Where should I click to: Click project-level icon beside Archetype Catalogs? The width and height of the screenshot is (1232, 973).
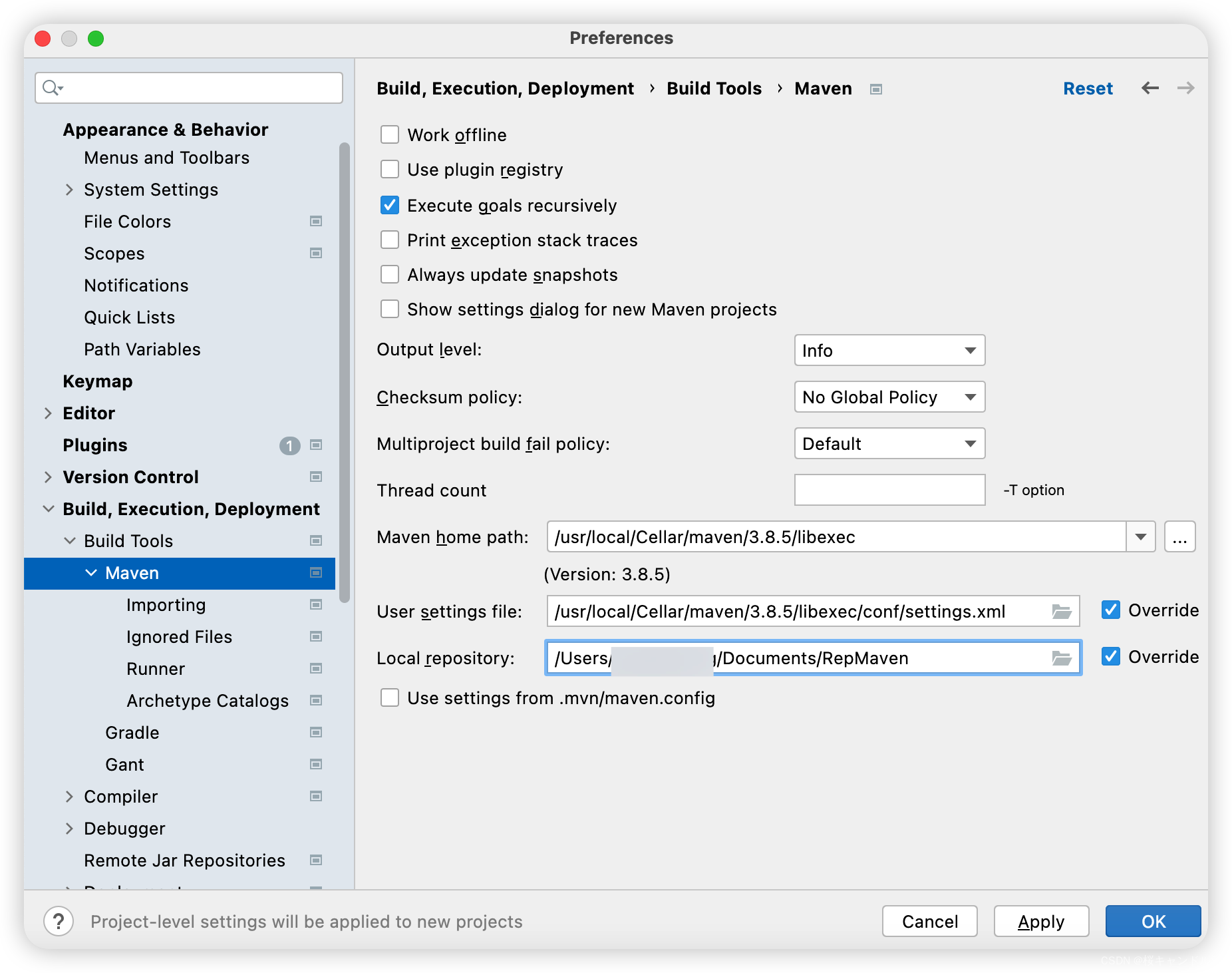[x=316, y=700]
